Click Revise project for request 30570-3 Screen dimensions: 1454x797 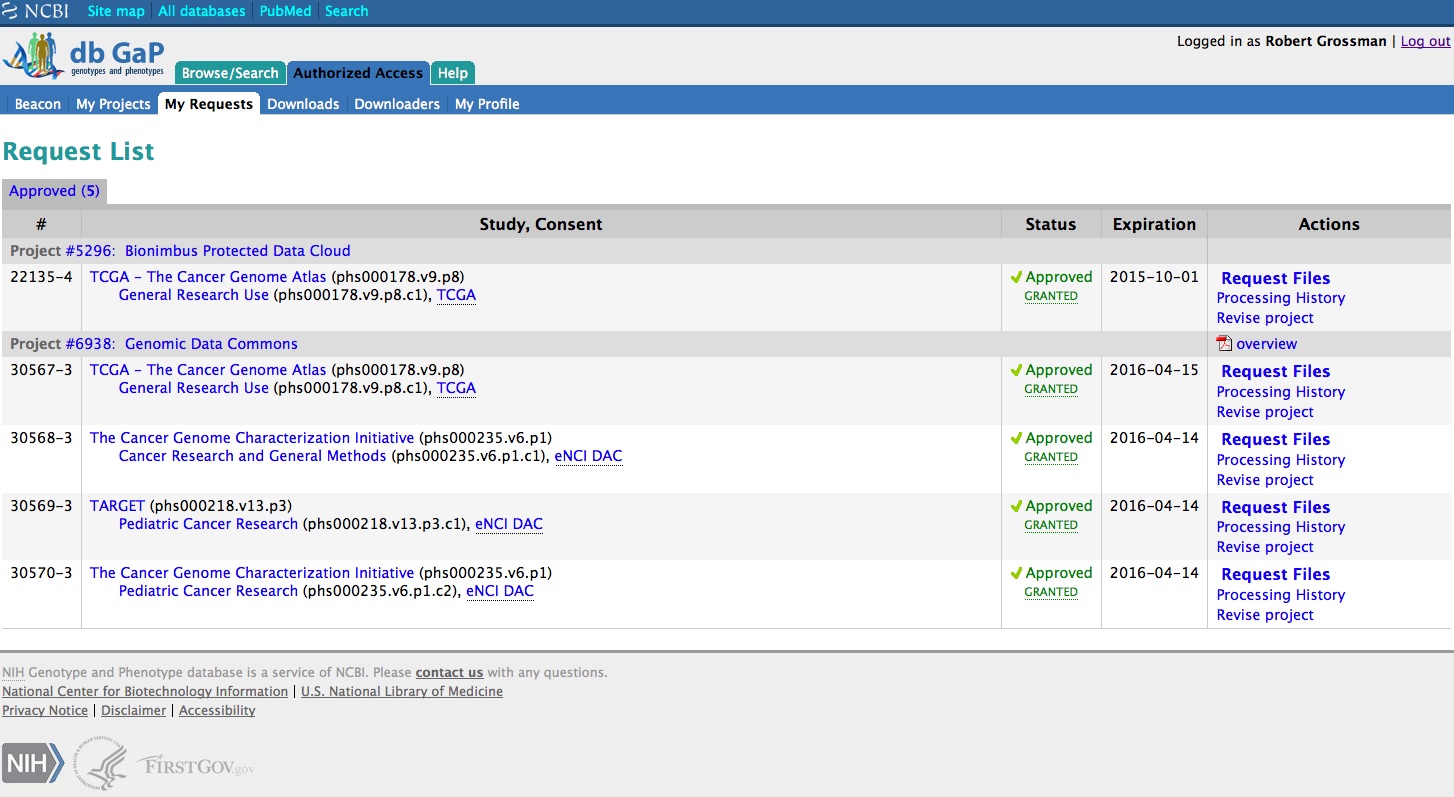point(1265,615)
